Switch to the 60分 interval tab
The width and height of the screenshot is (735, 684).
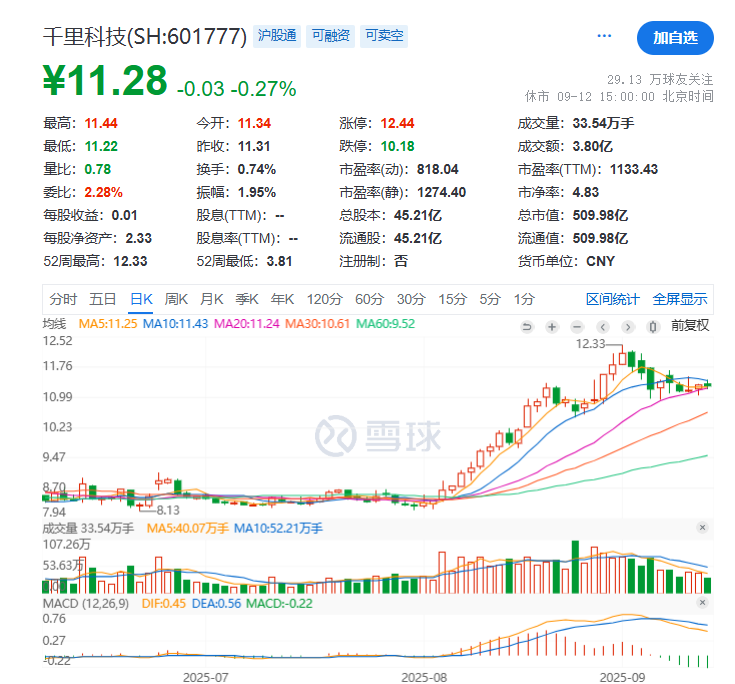click(x=369, y=299)
